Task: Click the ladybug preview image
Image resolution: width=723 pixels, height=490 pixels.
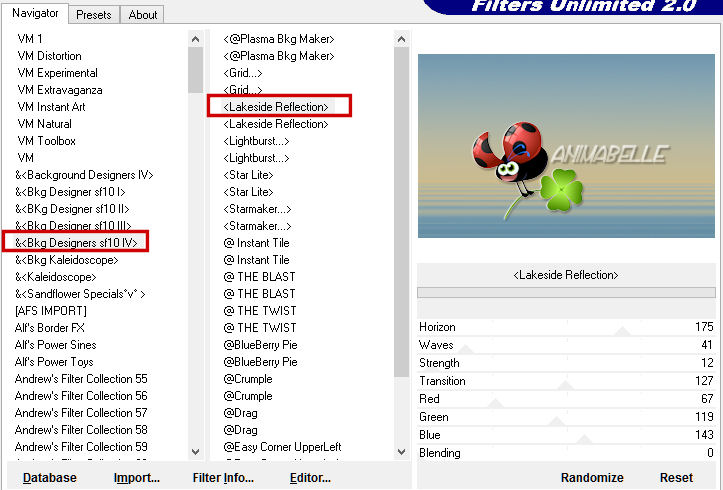Action: click(x=566, y=146)
